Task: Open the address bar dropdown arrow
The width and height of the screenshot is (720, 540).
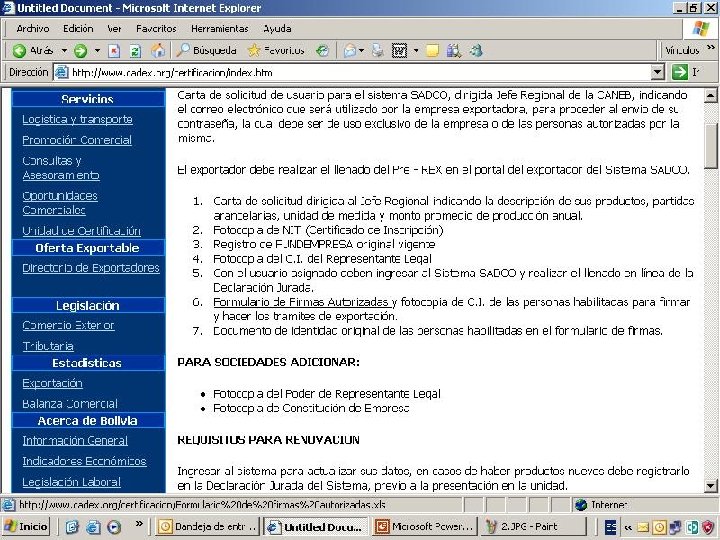Action: click(658, 72)
